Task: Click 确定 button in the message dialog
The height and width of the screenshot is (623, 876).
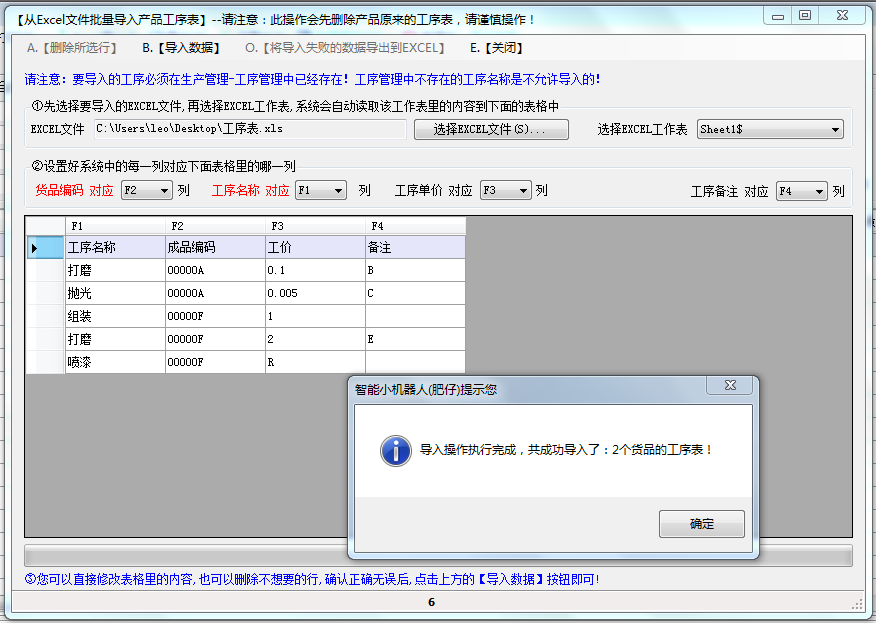Action: click(x=701, y=524)
